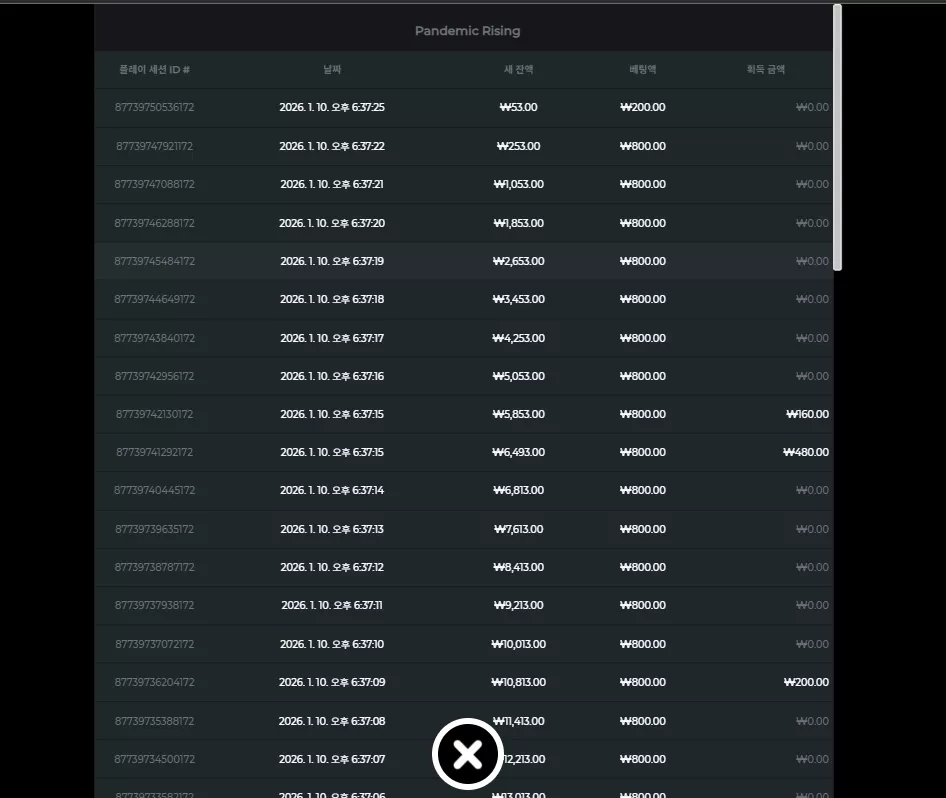
Task: Click the winnings amount ₩160.00
Action: coord(807,414)
